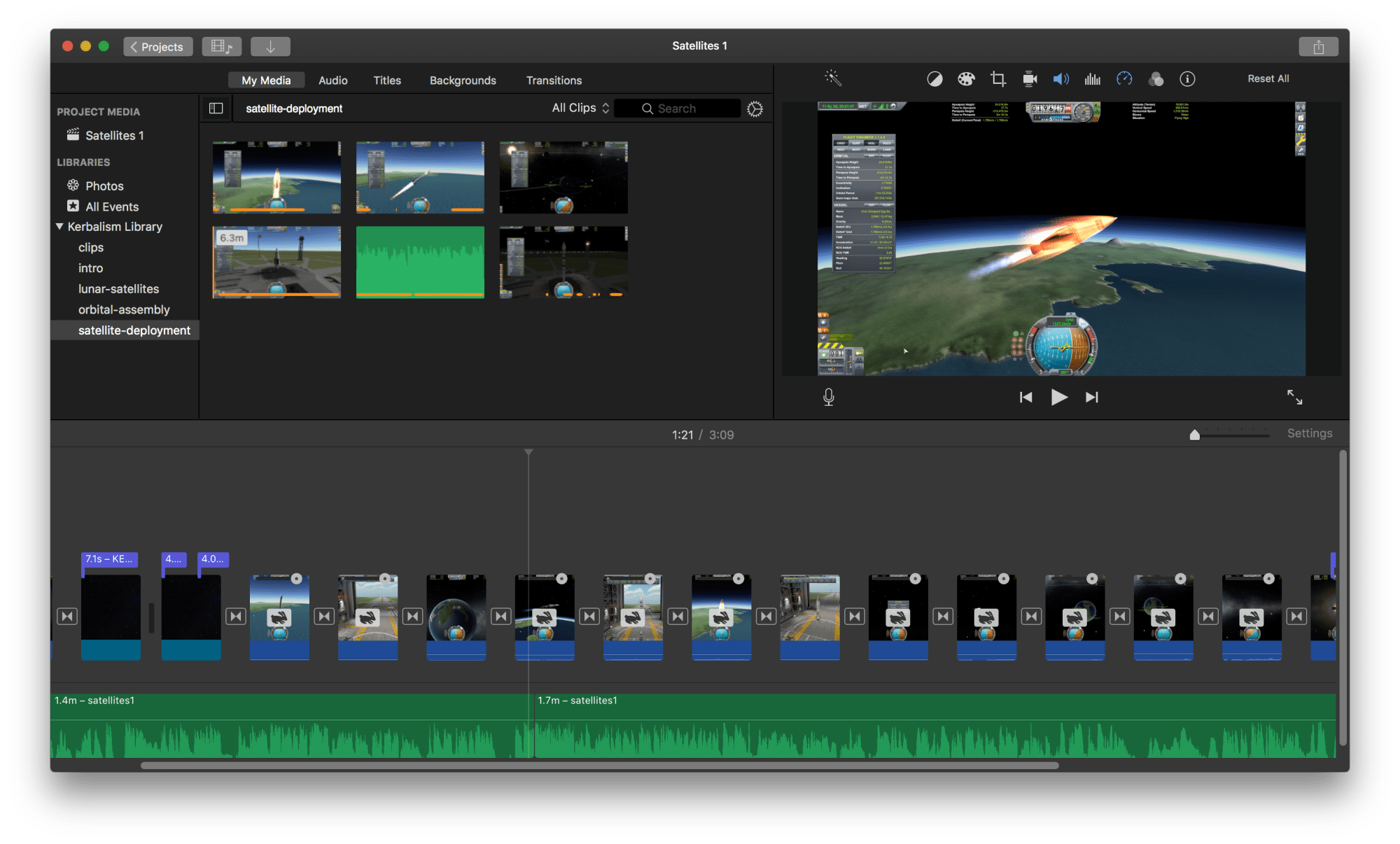The image size is (1400, 844).
Task: Collapse the Kerbalism Library disclosure triangle
Action: tap(60, 227)
